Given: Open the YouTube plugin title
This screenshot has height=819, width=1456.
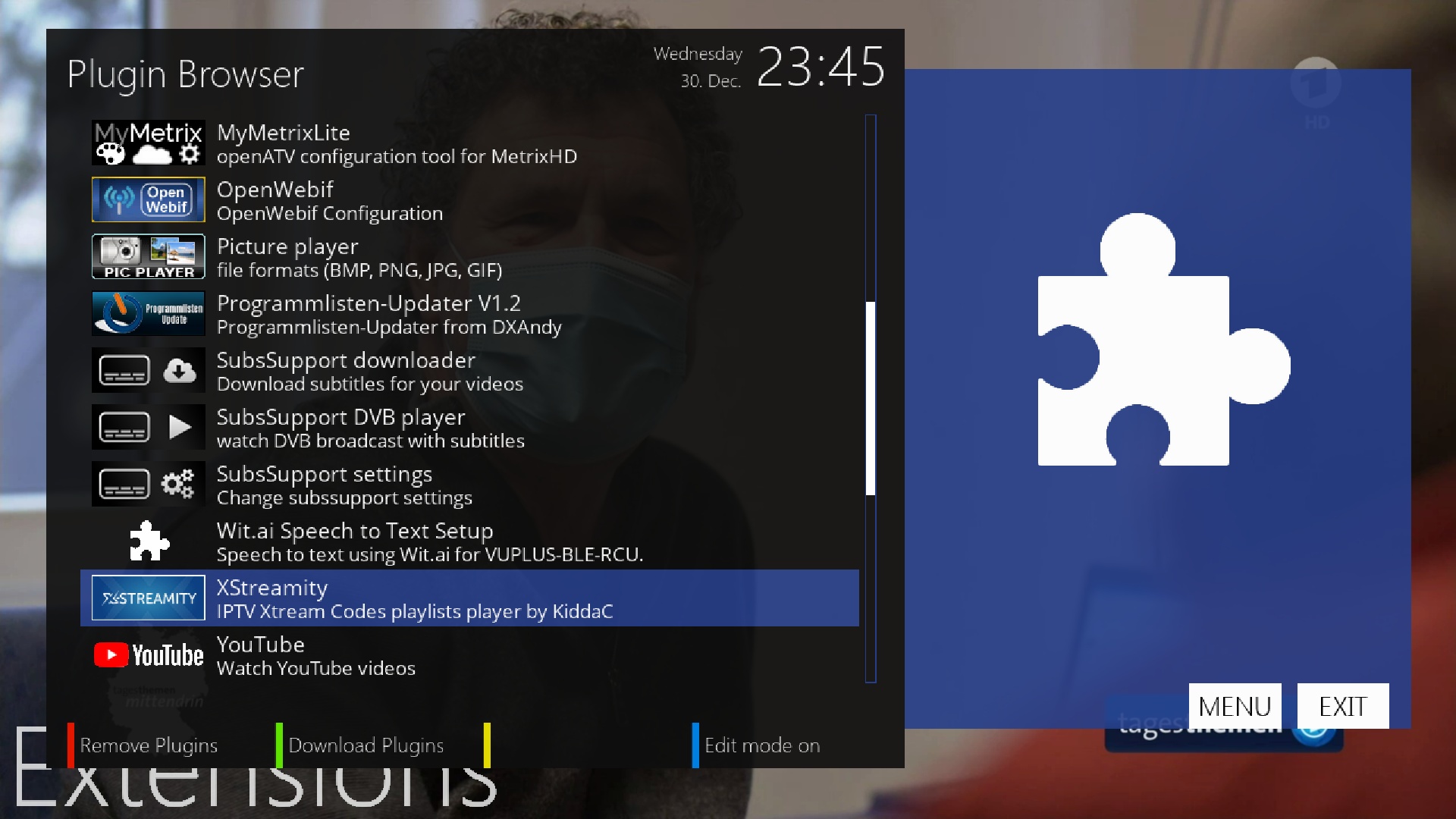Looking at the screenshot, I should coord(260,645).
